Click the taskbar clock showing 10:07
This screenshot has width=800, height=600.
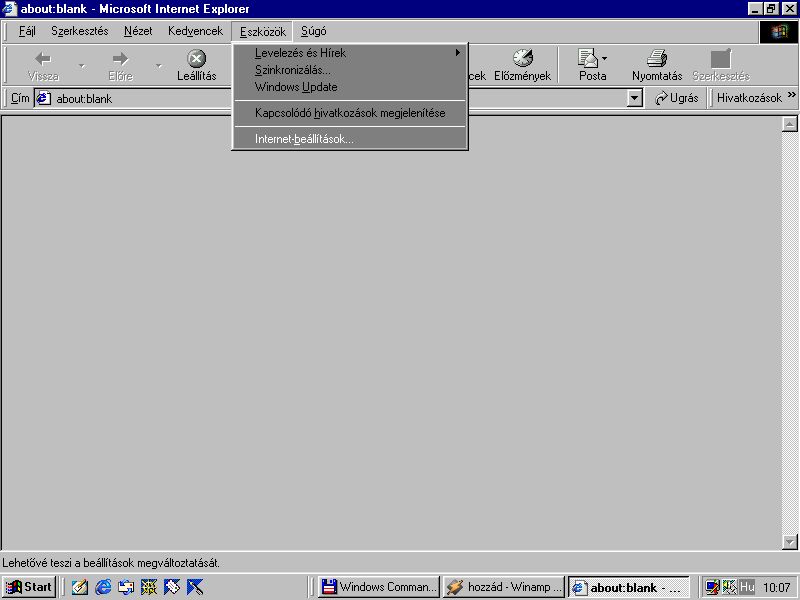(x=777, y=588)
